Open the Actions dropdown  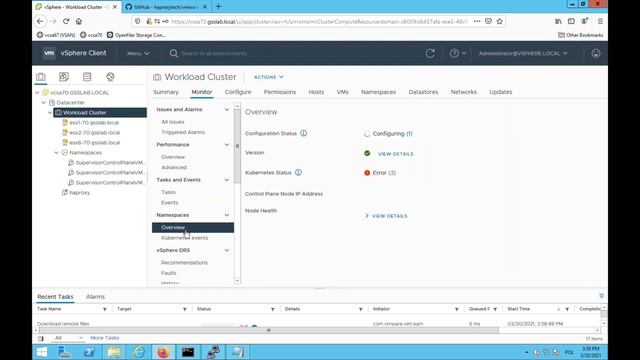coord(269,77)
